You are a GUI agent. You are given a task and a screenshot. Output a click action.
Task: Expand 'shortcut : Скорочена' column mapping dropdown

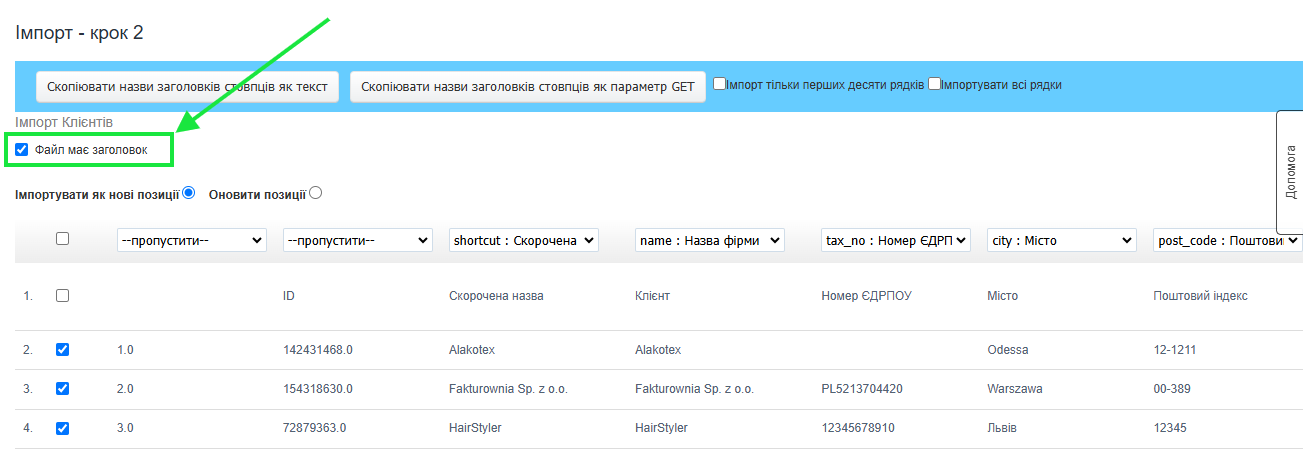coord(524,240)
